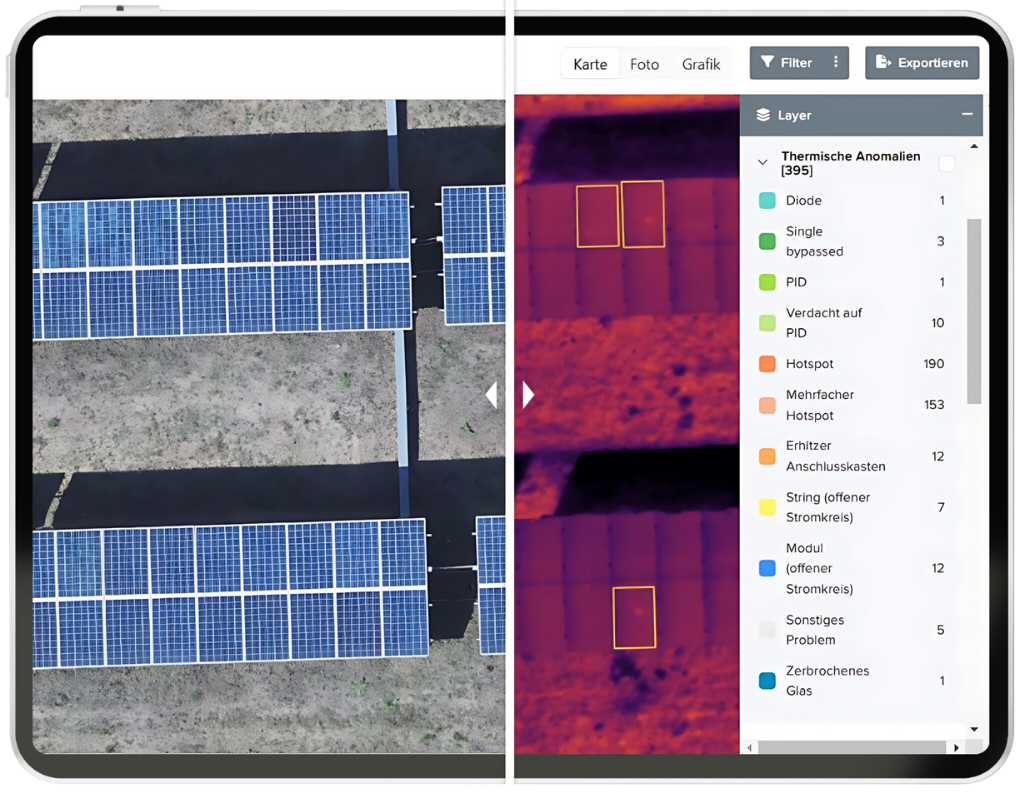Click the Hotspot orange color swatch
Screen dimensions: 1020x797
[767, 364]
